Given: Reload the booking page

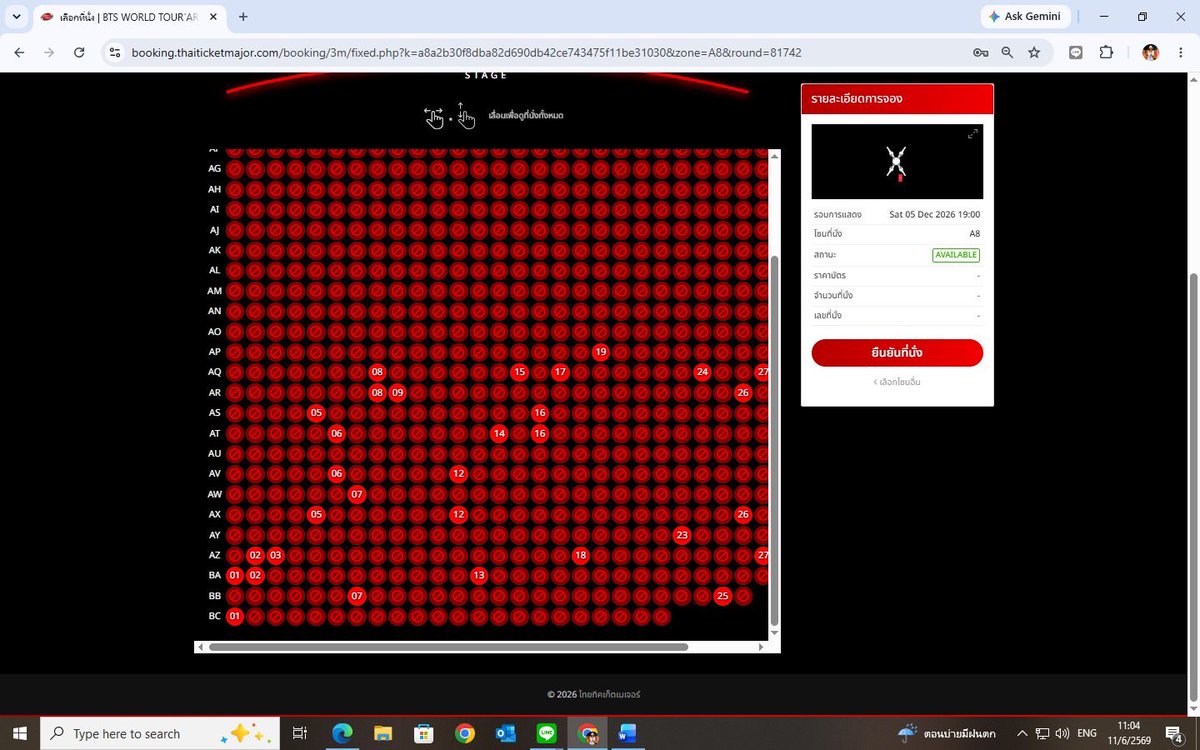Looking at the screenshot, I should [x=79, y=52].
